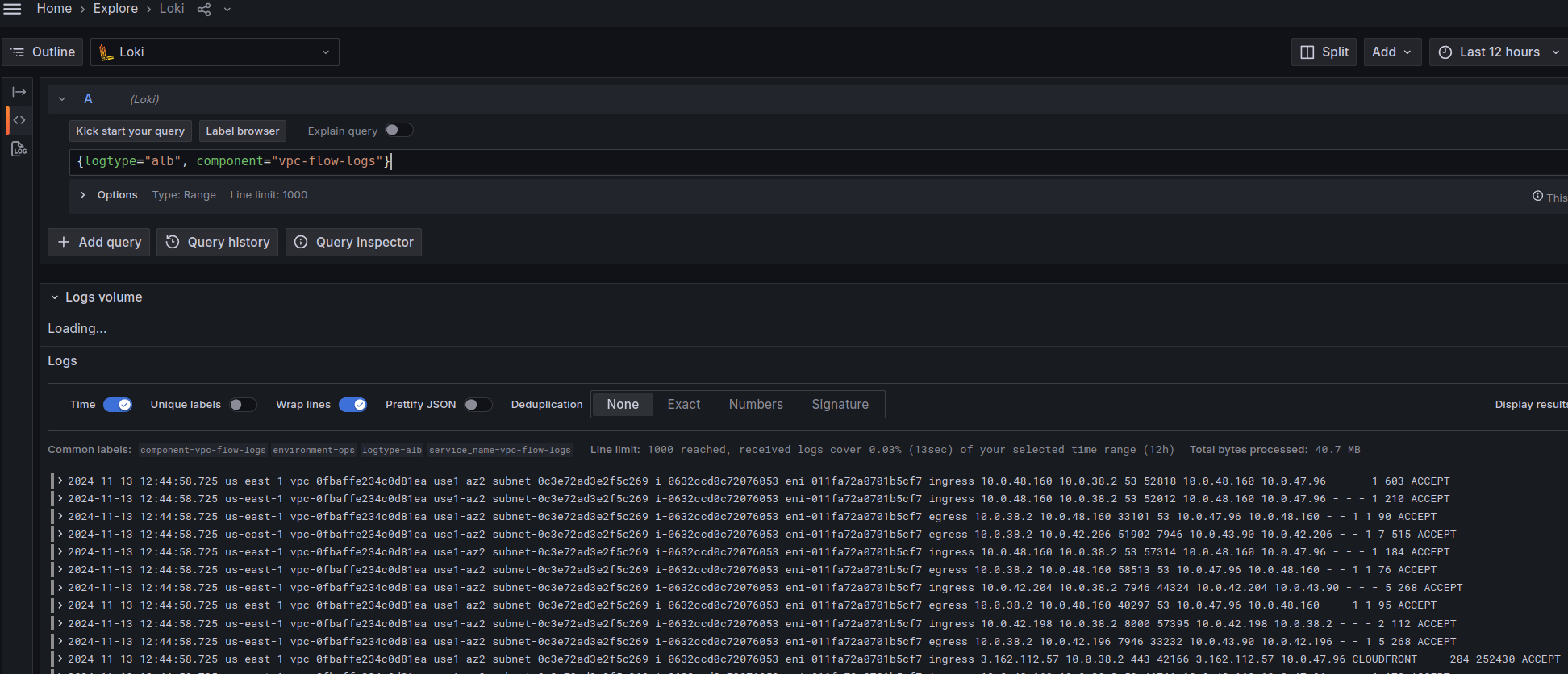Click the history clock icon in Query history
Viewport: 1568px width, 674px height.
click(x=173, y=242)
